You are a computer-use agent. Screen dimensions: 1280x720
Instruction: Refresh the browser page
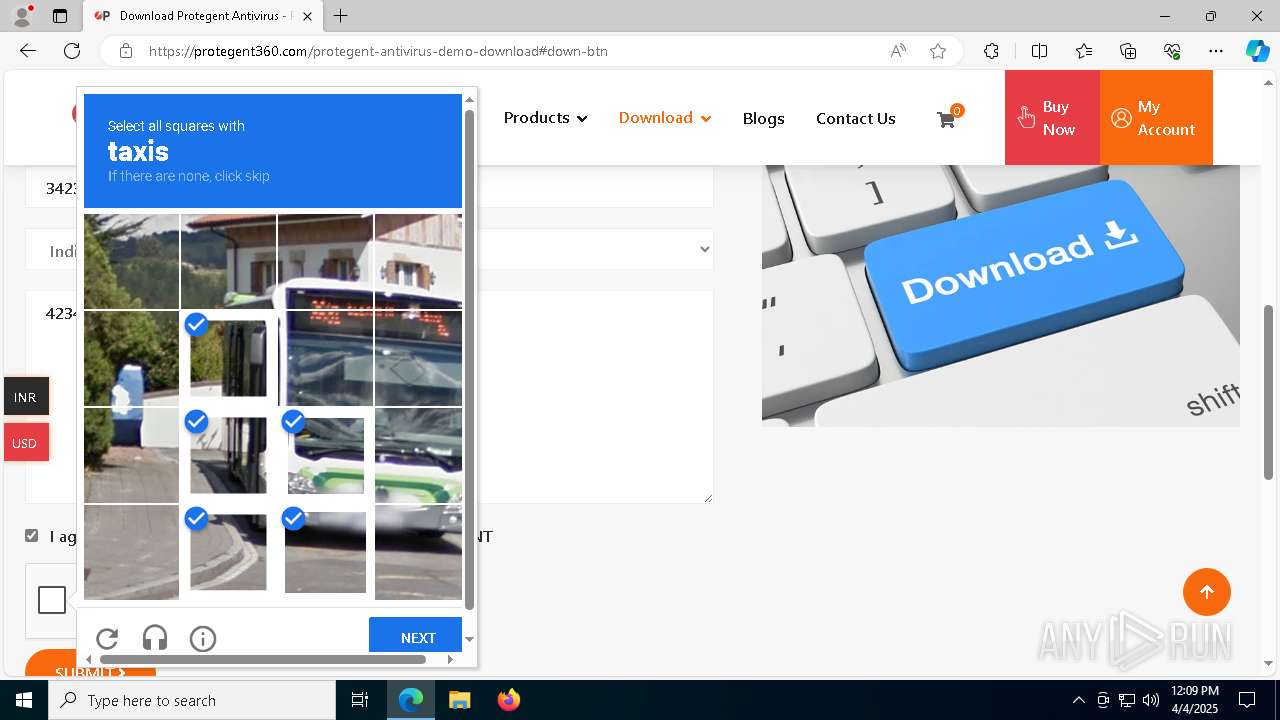[x=72, y=51]
